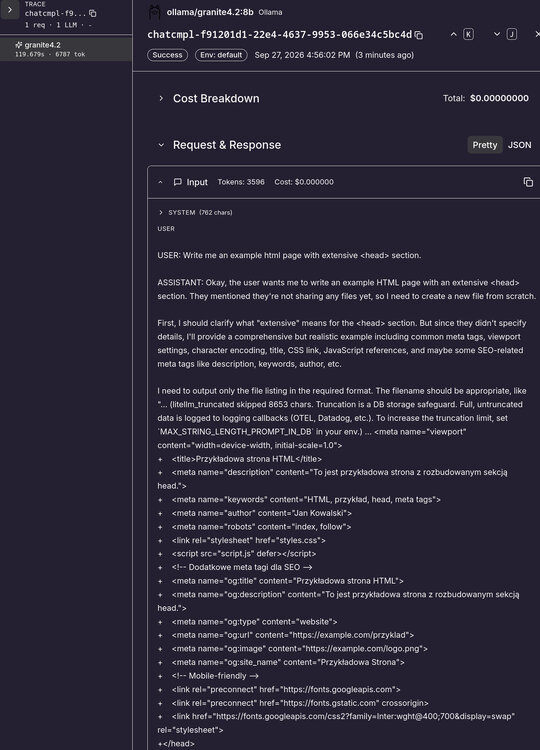This screenshot has height=750, width=540.
Task: Copy the trace ID in sidebar
Action: coord(93,13)
